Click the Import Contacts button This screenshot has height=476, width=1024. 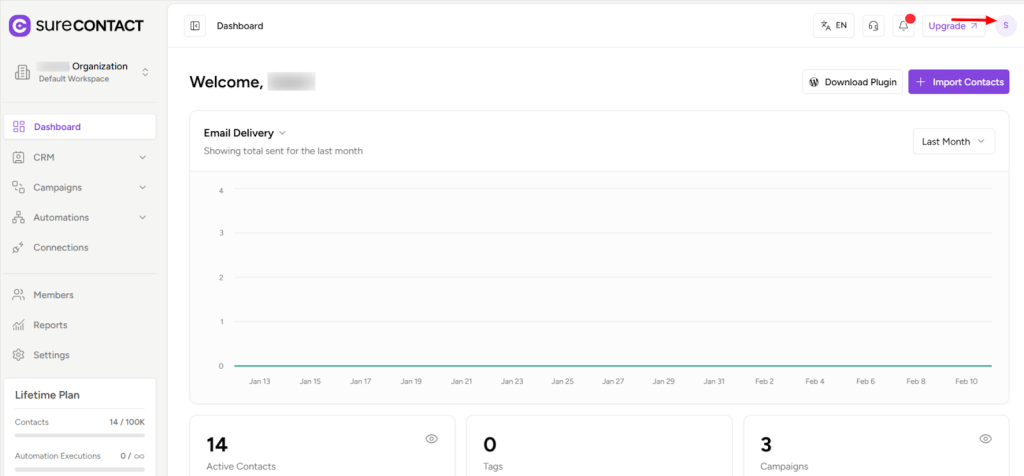[958, 82]
